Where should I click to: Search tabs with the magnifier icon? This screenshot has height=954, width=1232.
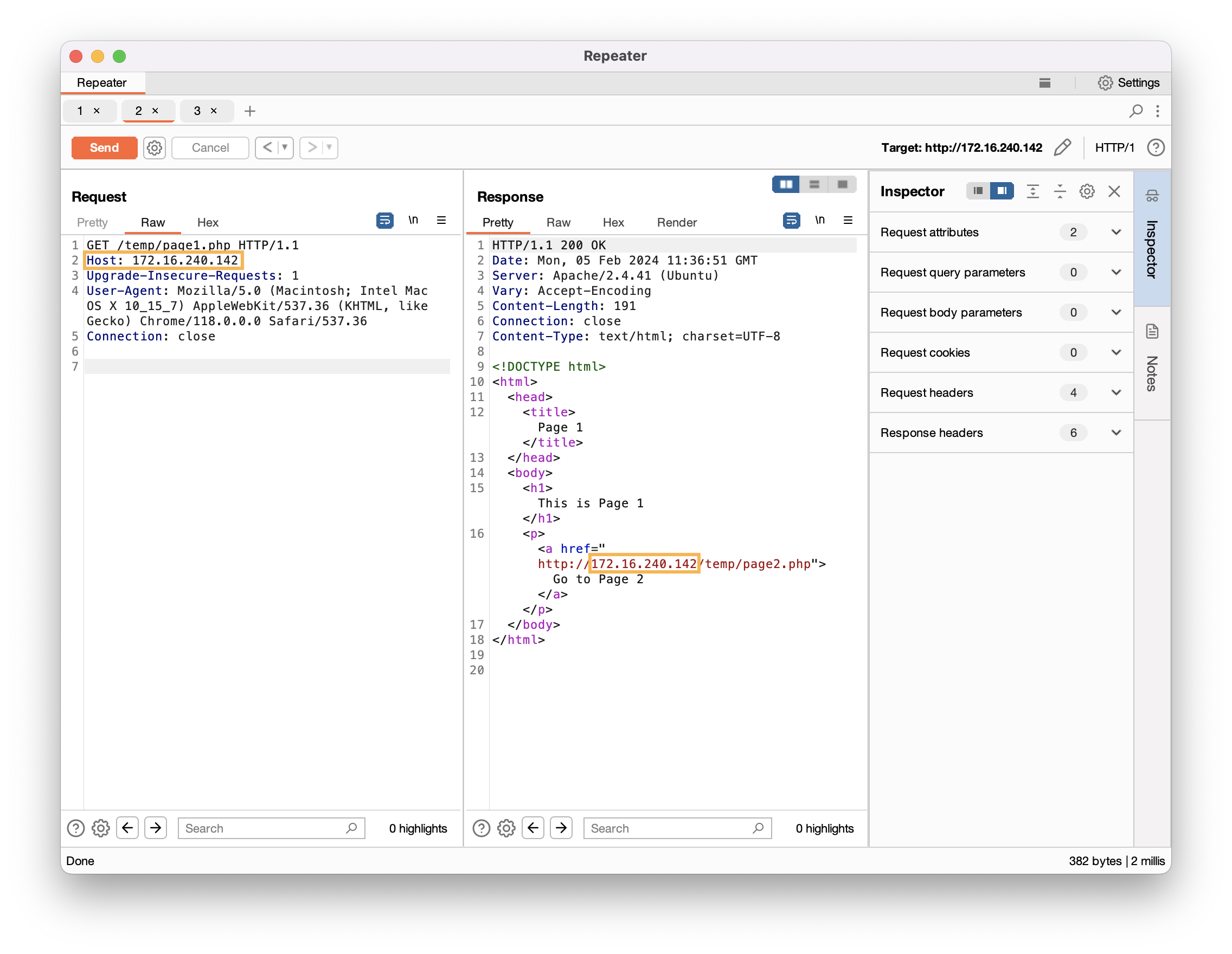click(x=1135, y=111)
